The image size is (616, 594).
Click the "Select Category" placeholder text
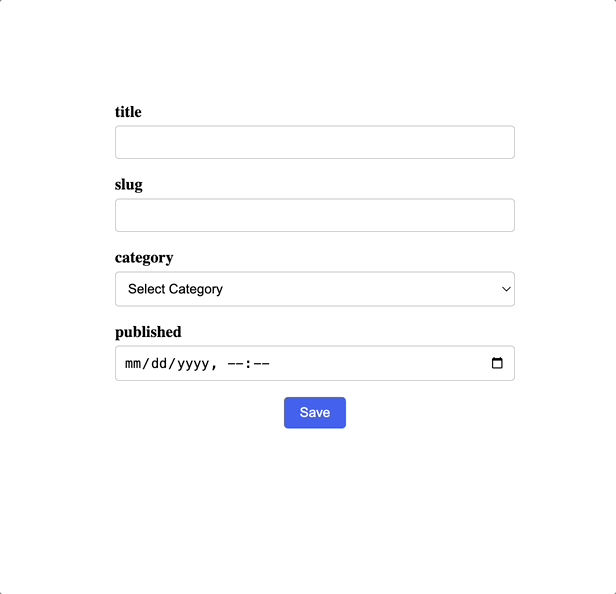[x=175, y=289]
